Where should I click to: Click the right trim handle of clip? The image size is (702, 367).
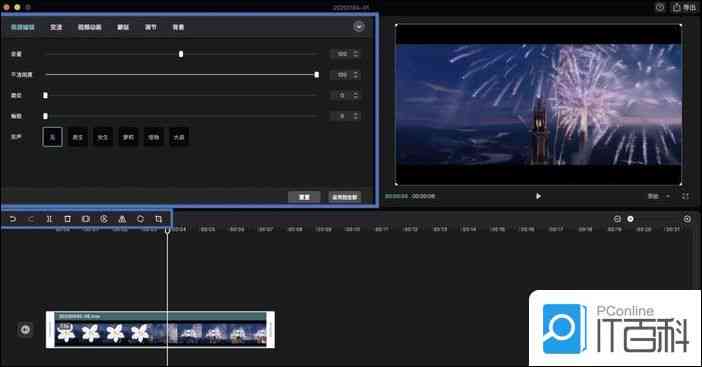coord(270,330)
